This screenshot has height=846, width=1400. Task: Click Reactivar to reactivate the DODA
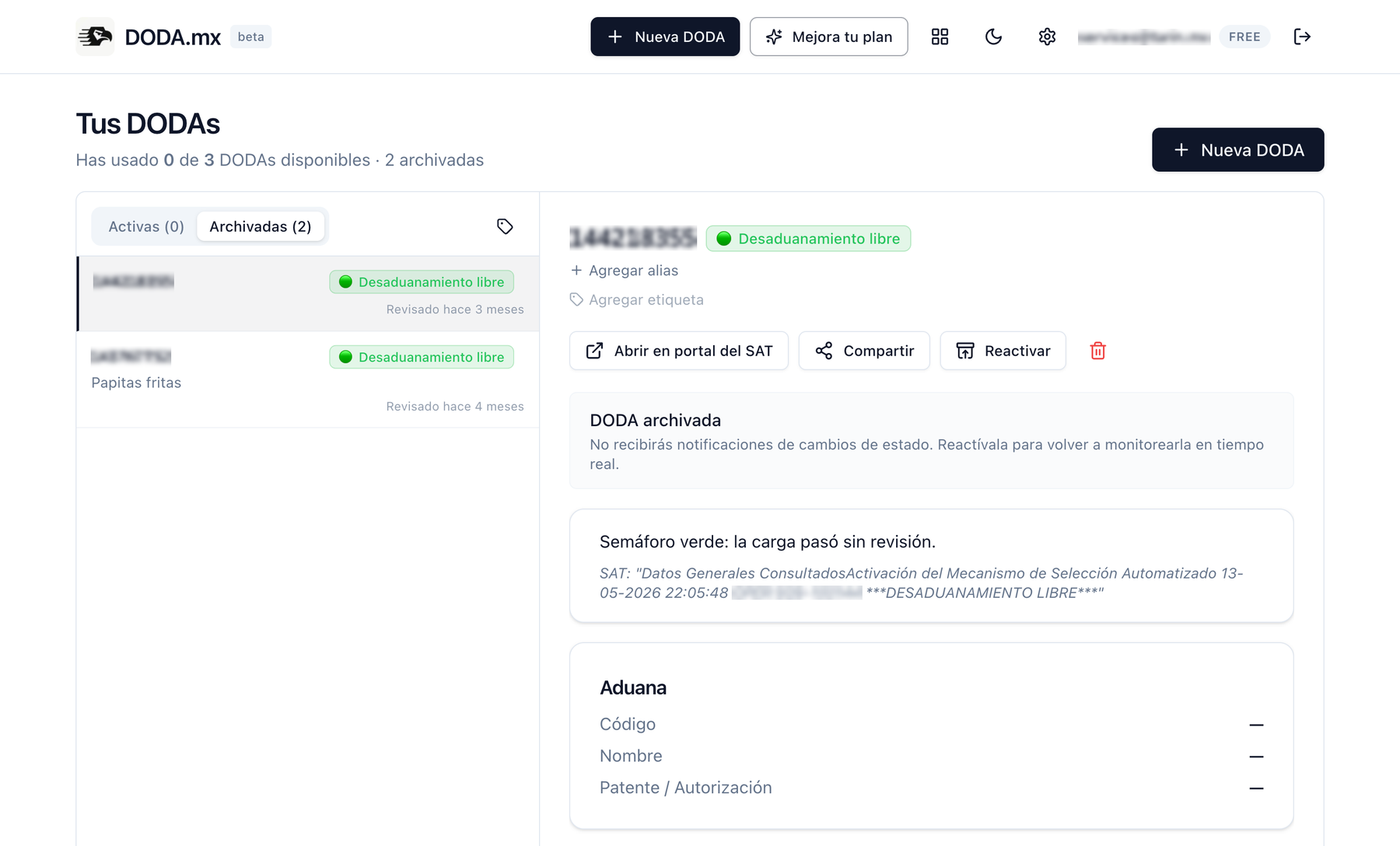pyautogui.click(x=1003, y=351)
